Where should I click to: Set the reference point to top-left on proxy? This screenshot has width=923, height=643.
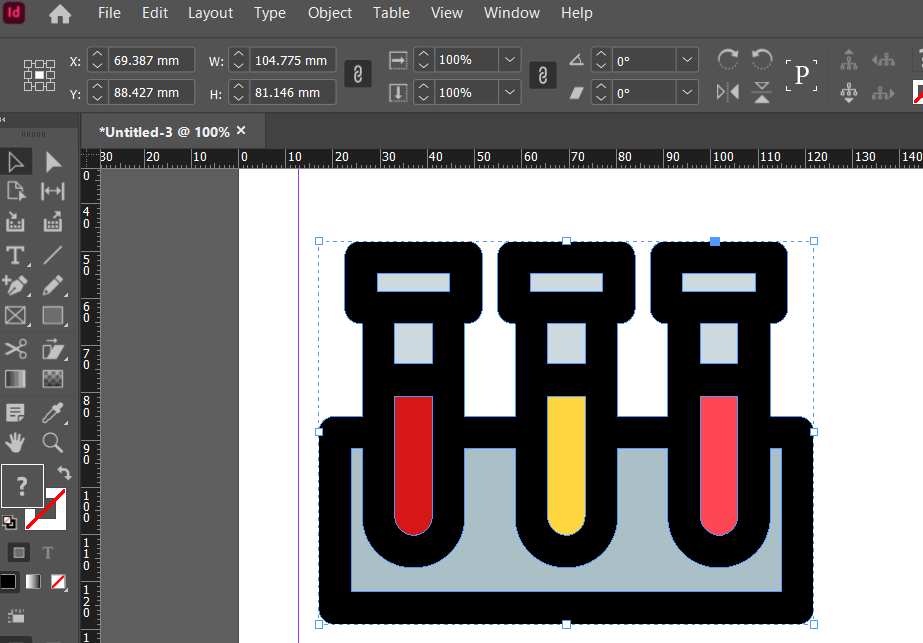pos(27,63)
